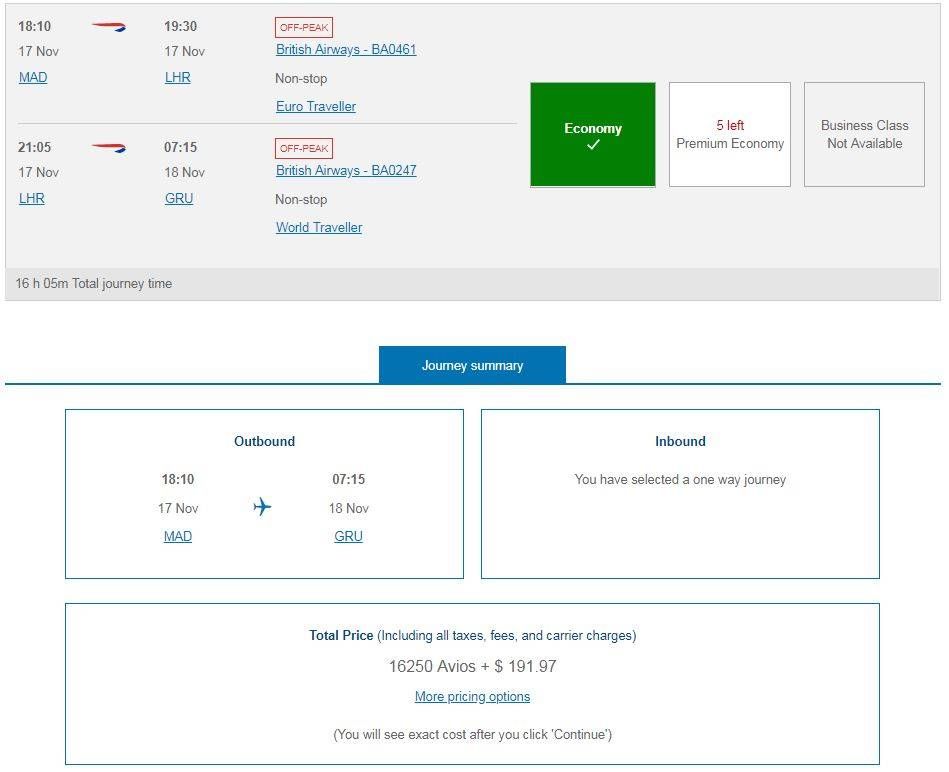Click the MAD departure airport link at 18:10
The width and height of the screenshot is (949, 772).
pos(33,77)
